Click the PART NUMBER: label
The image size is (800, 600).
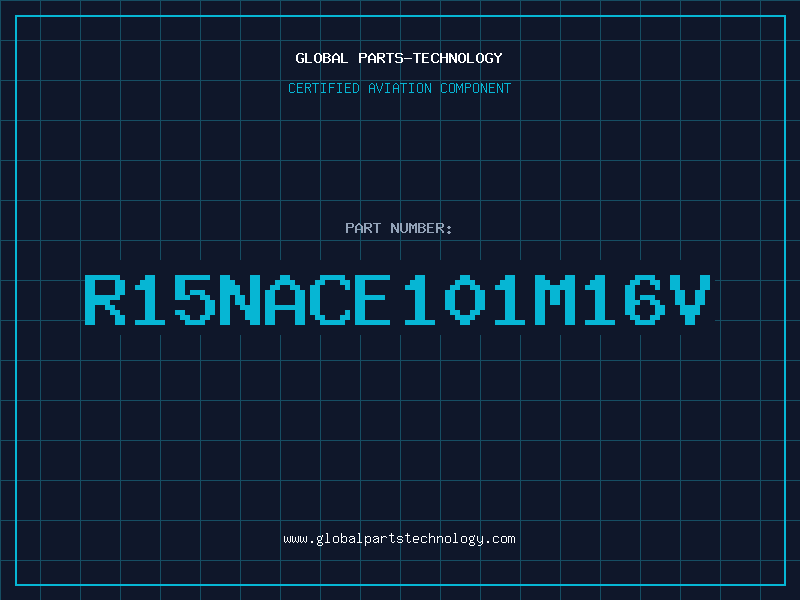click(x=399, y=228)
